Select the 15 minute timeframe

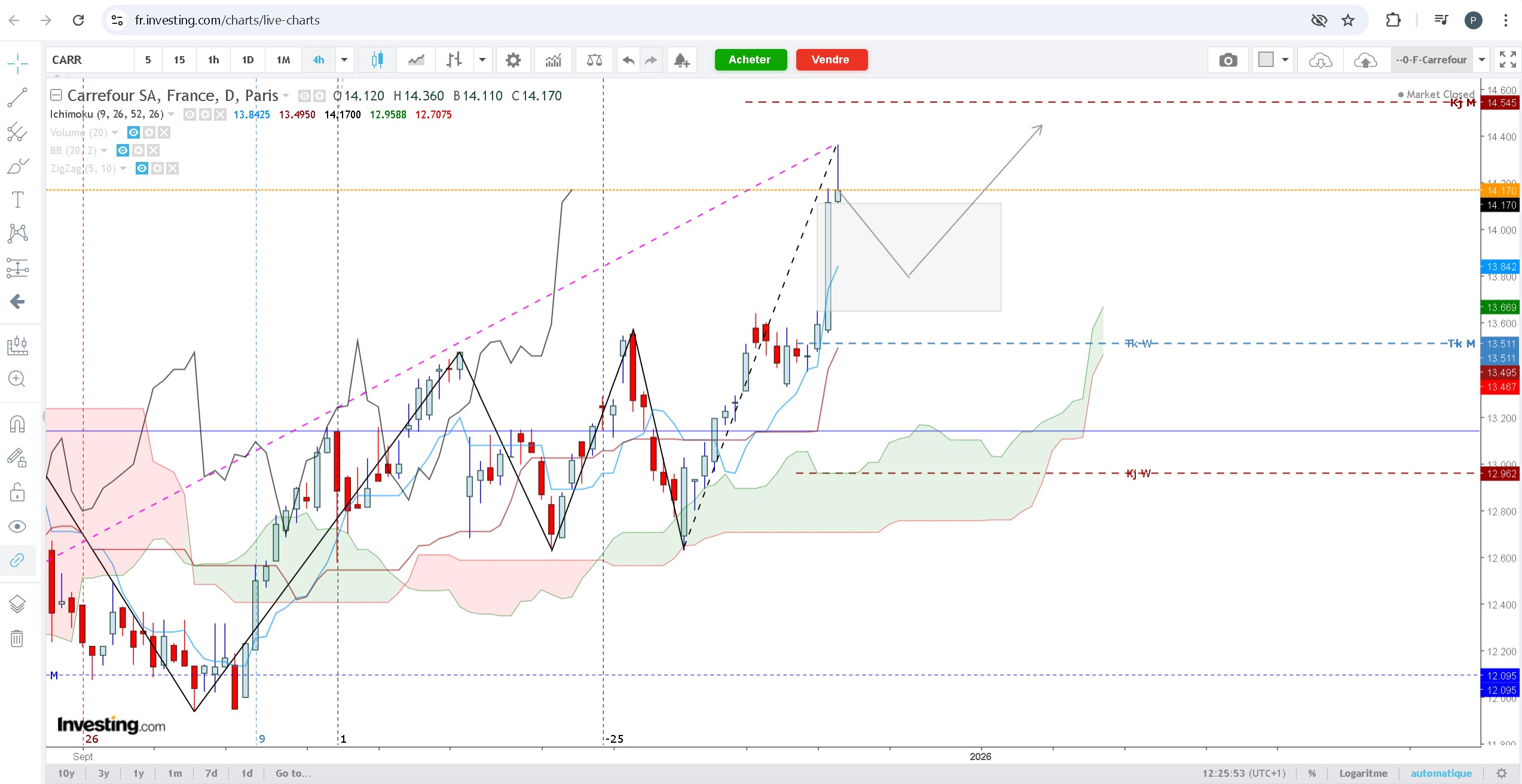[x=179, y=60]
